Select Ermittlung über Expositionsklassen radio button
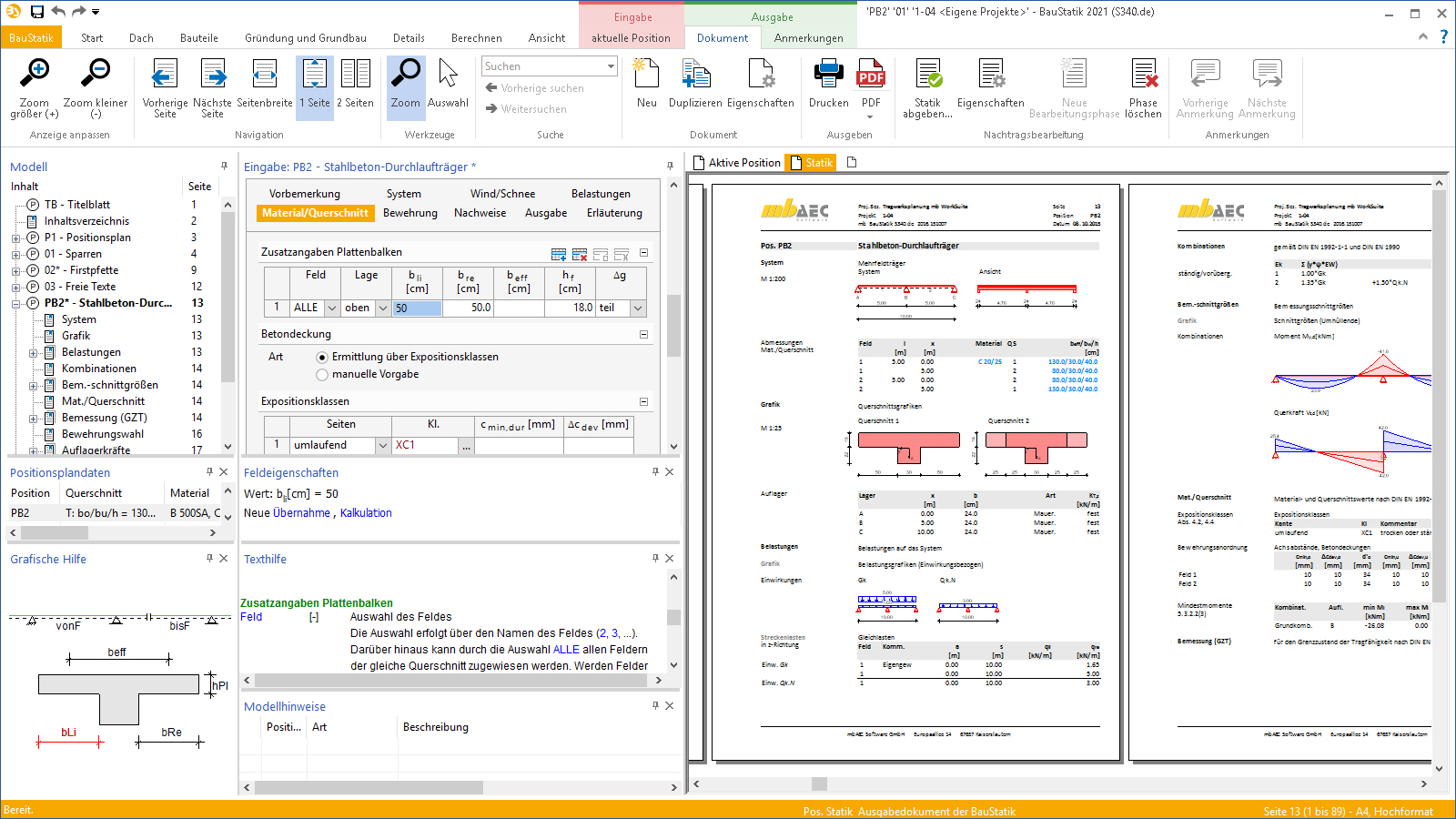 322,358
